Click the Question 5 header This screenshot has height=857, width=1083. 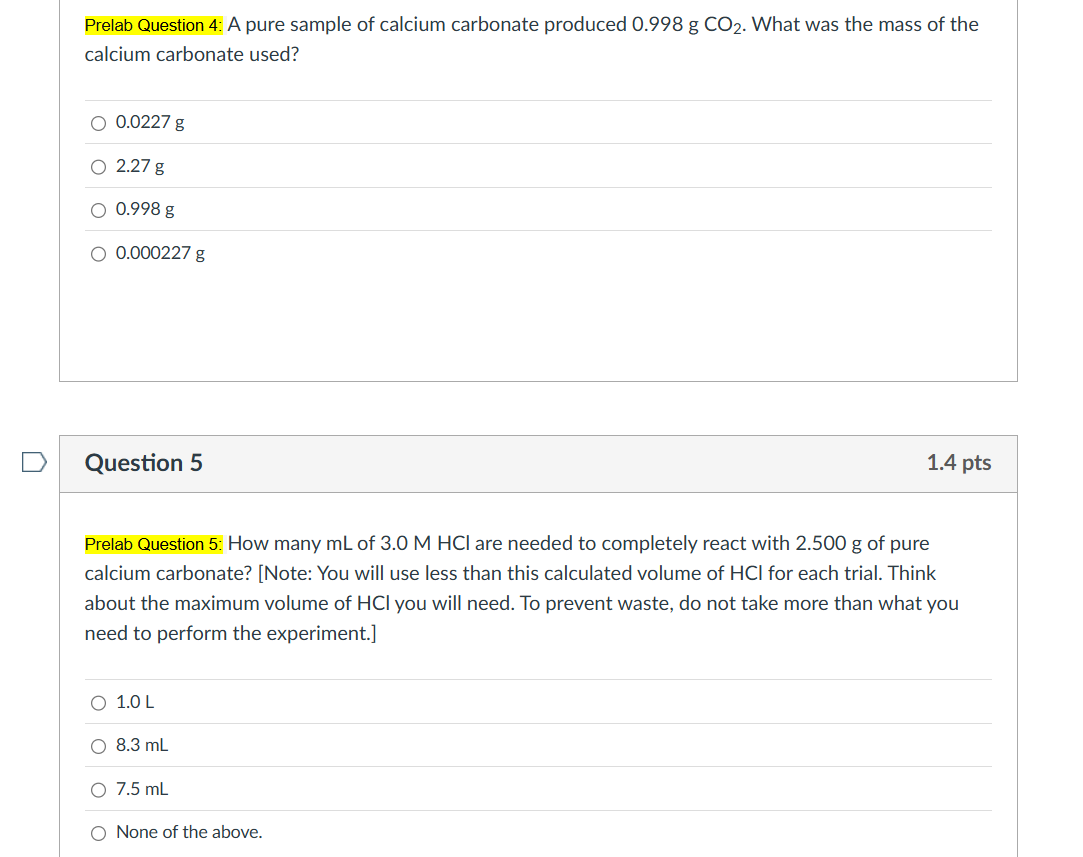tap(143, 463)
